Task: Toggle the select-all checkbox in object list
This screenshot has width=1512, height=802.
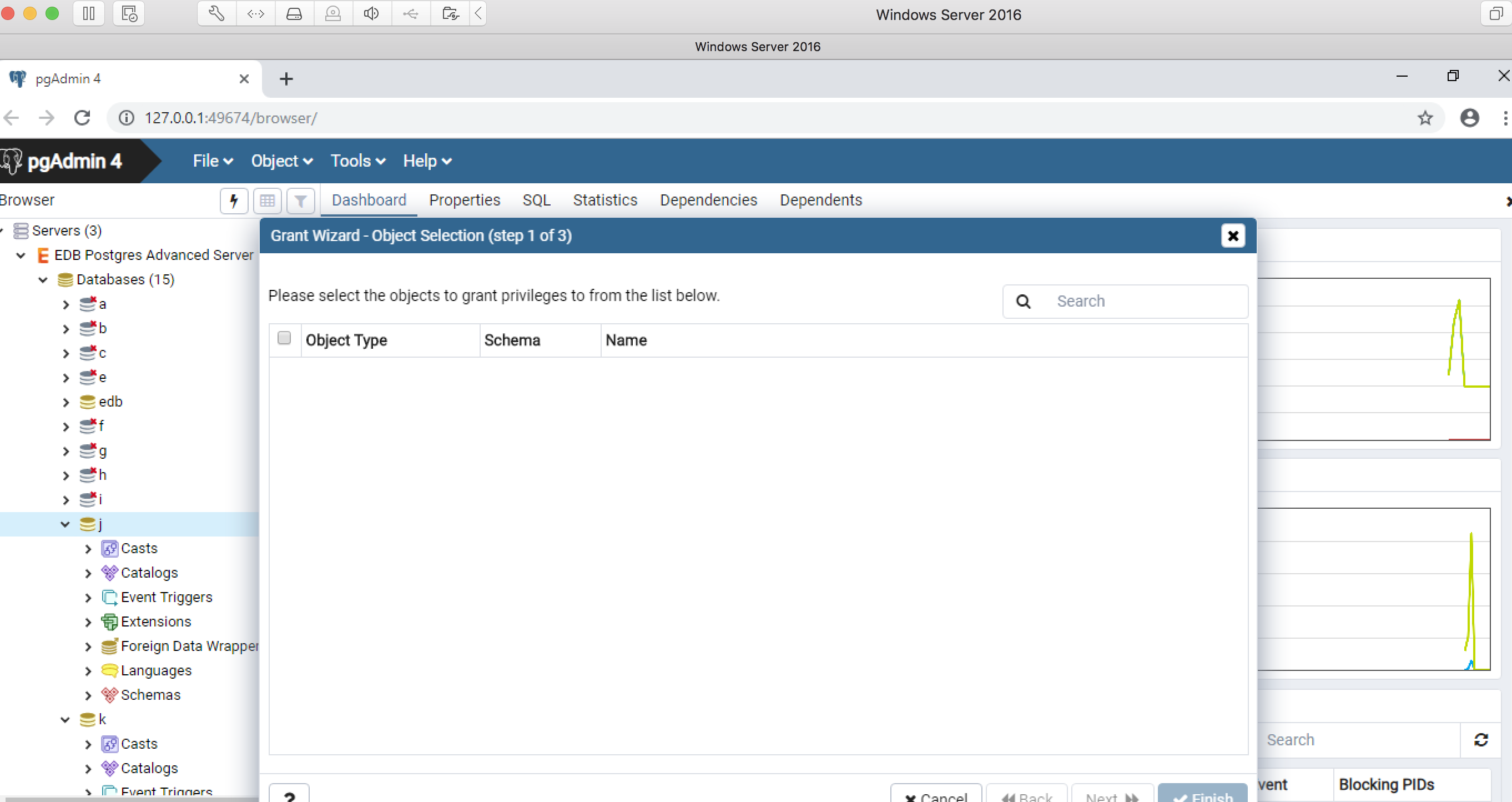Action: click(x=285, y=338)
